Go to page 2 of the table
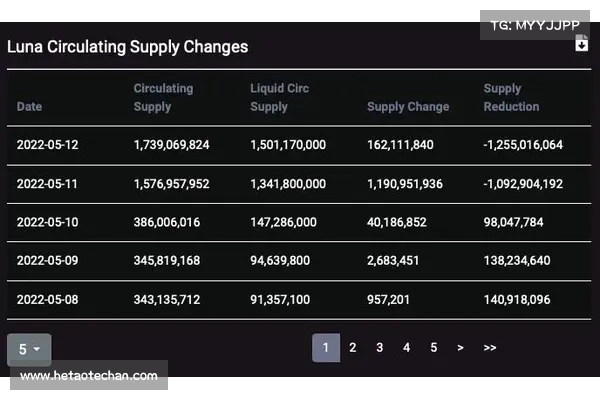The image size is (600, 400). [352, 348]
